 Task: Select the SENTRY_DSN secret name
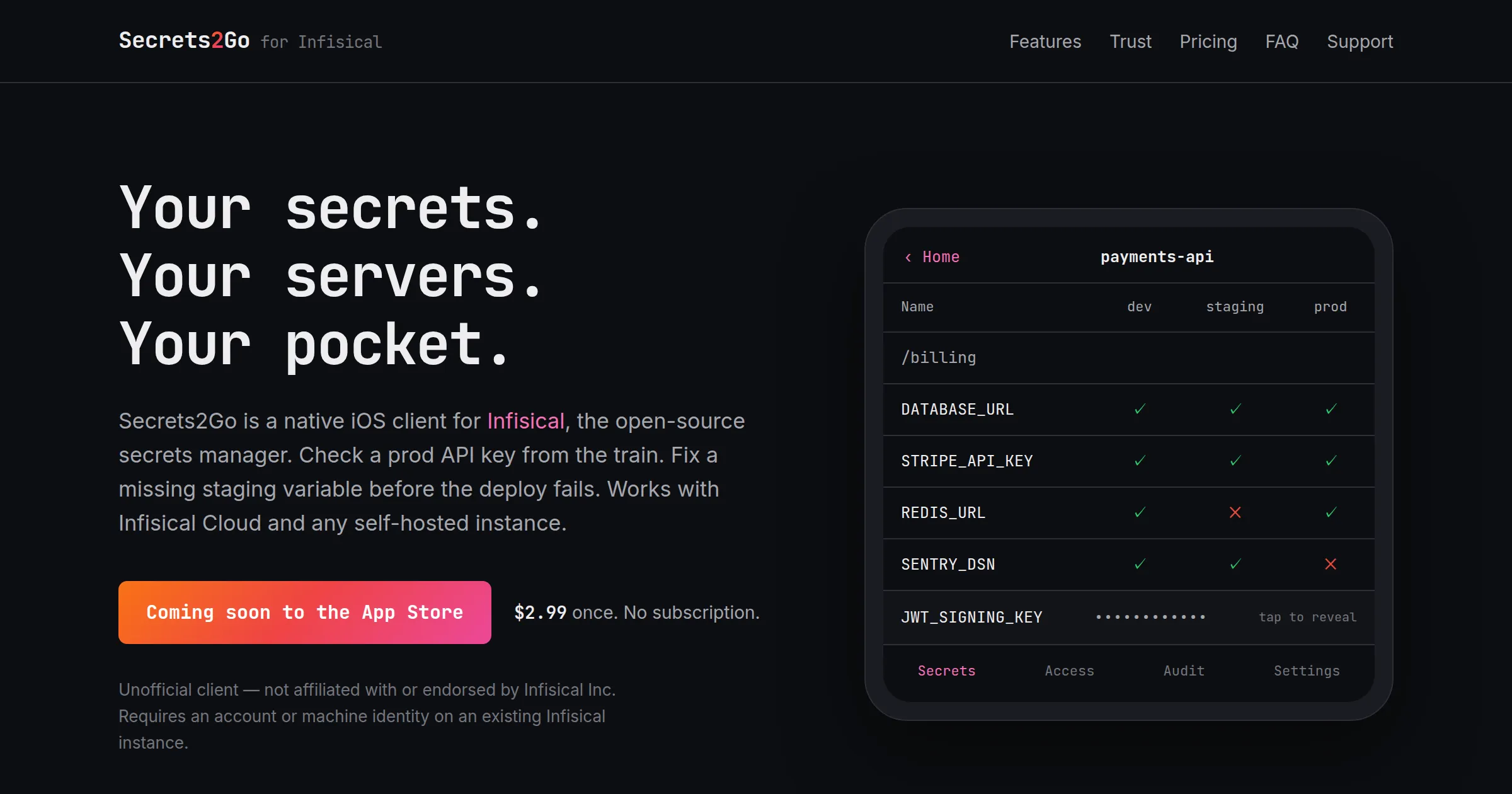[x=948, y=565]
